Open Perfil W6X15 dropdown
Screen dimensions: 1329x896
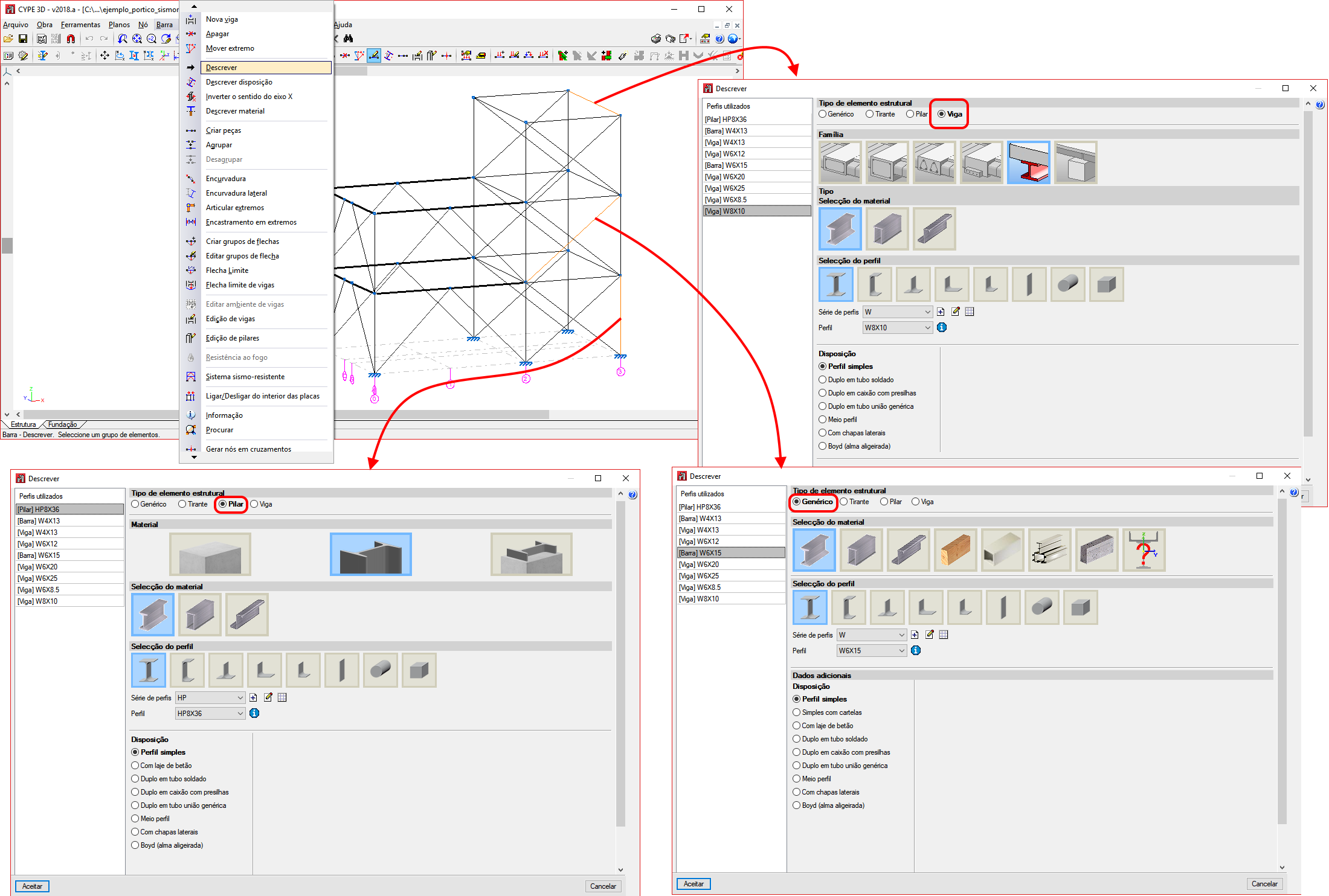tap(872, 650)
